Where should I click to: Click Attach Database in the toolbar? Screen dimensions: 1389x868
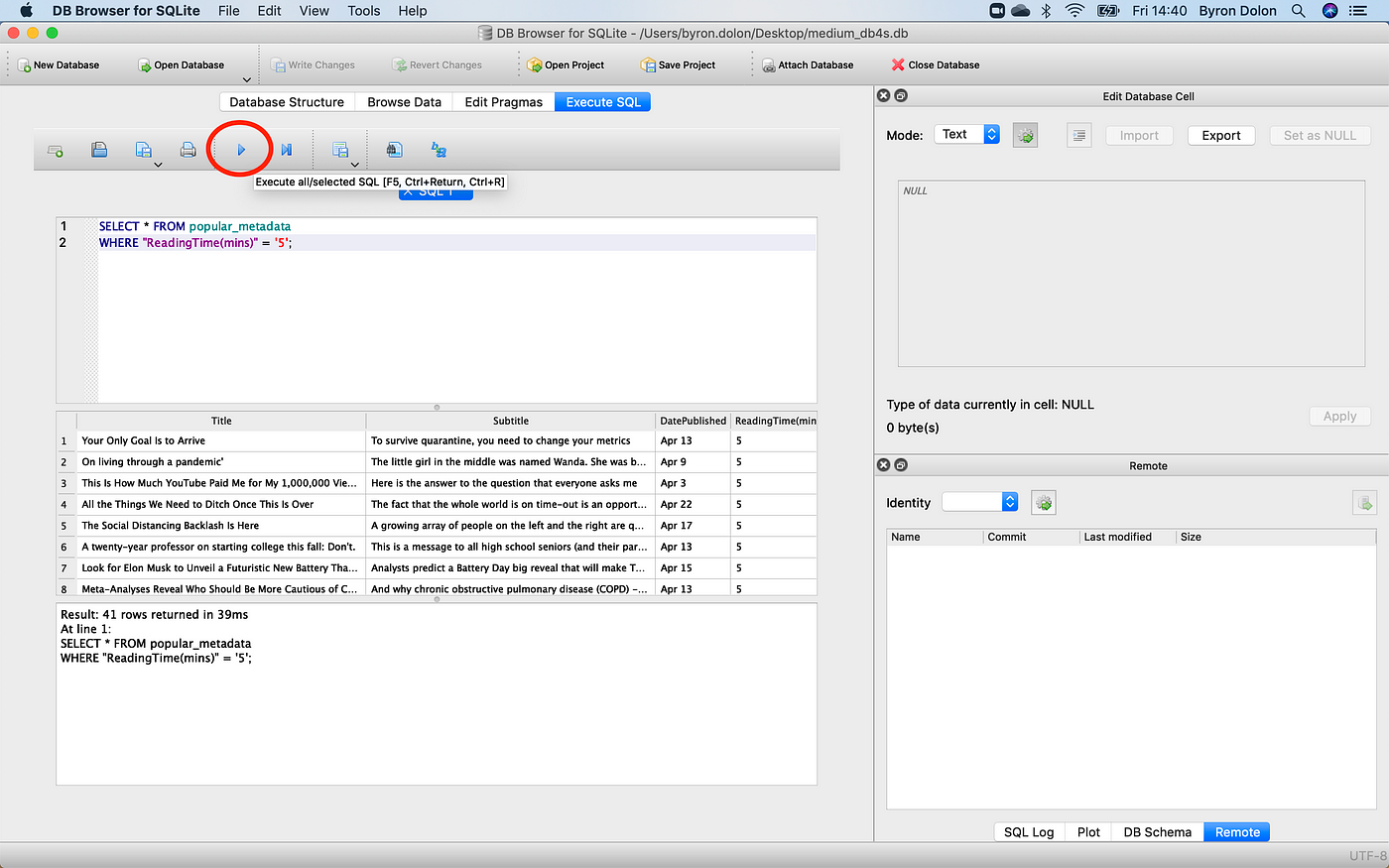[808, 65]
